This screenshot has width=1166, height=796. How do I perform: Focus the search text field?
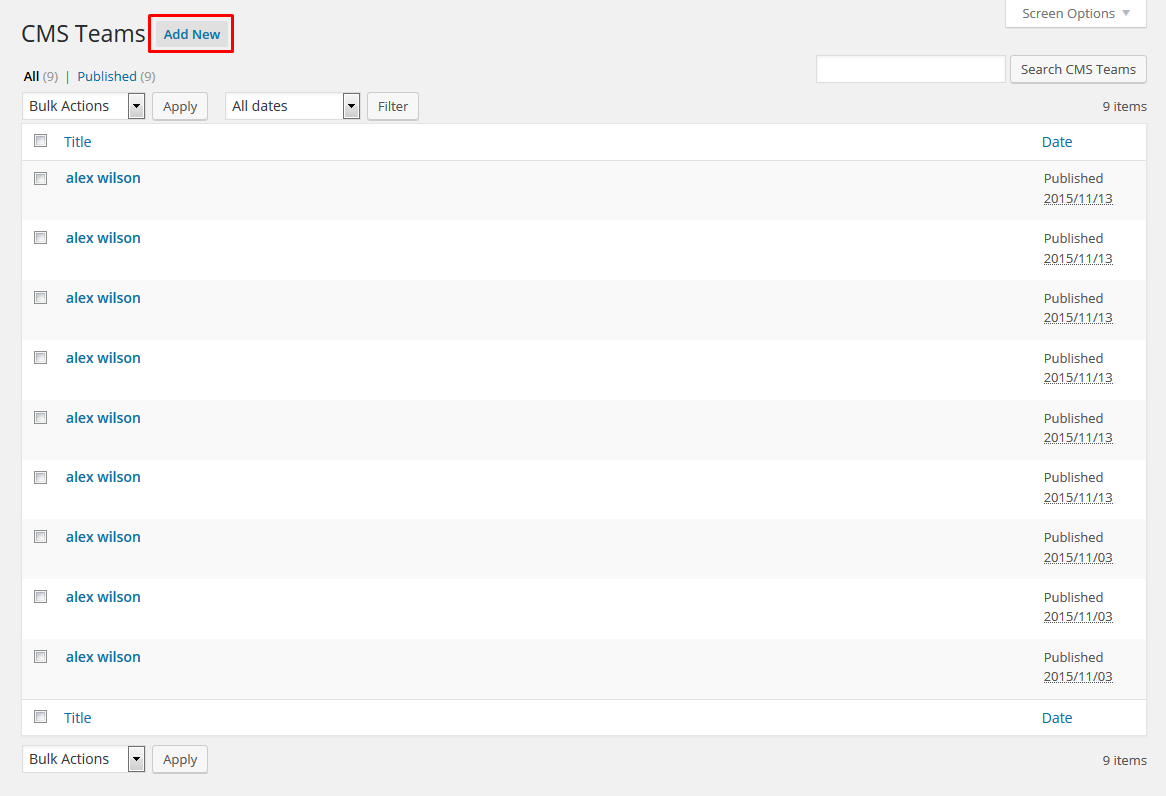[910, 69]
